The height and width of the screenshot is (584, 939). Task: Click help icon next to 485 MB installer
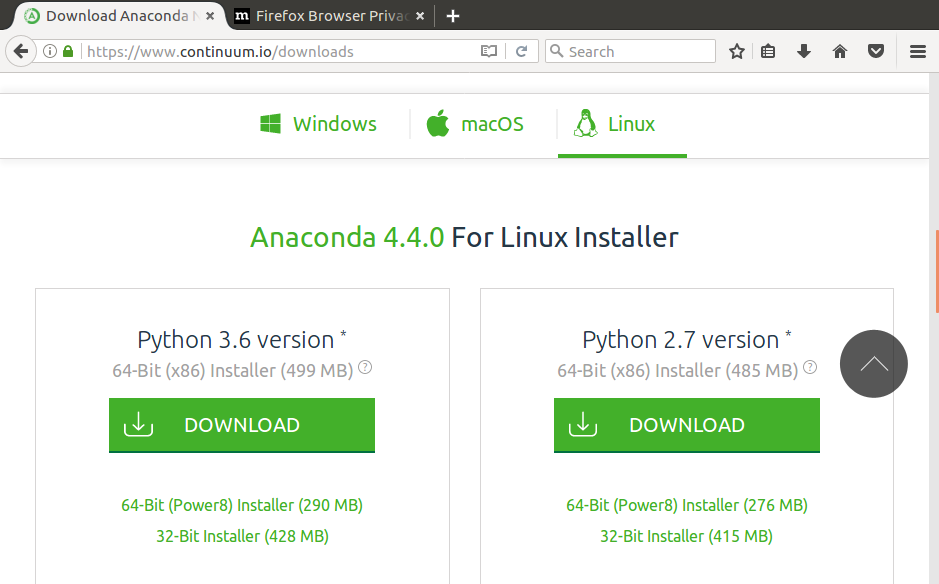(810, 367)
